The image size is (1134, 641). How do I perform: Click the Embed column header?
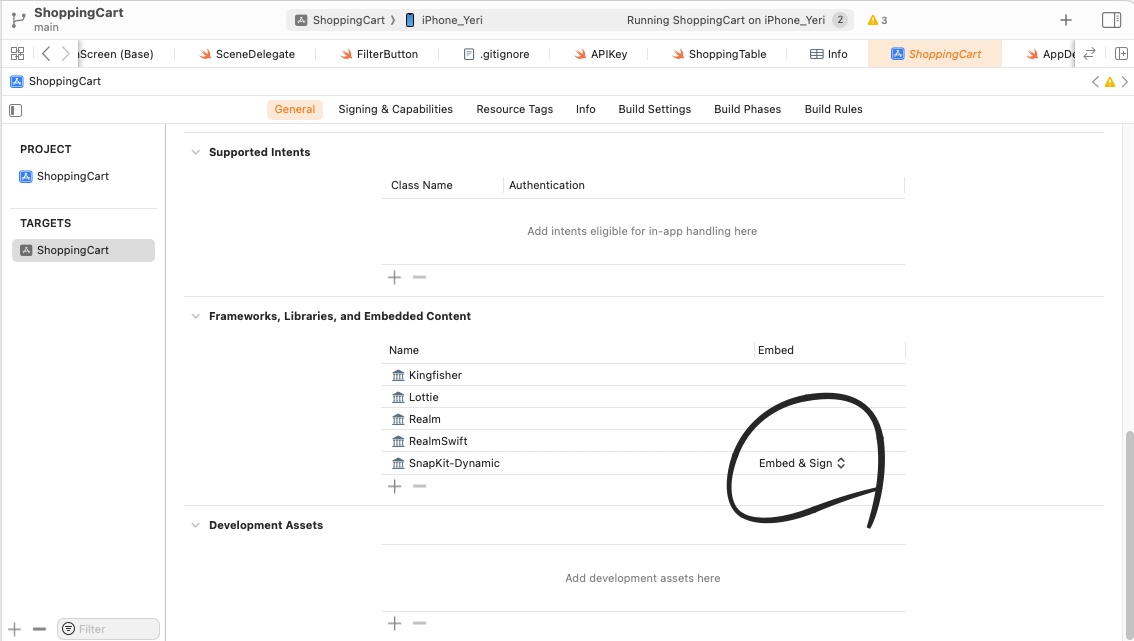click(775, 350)
